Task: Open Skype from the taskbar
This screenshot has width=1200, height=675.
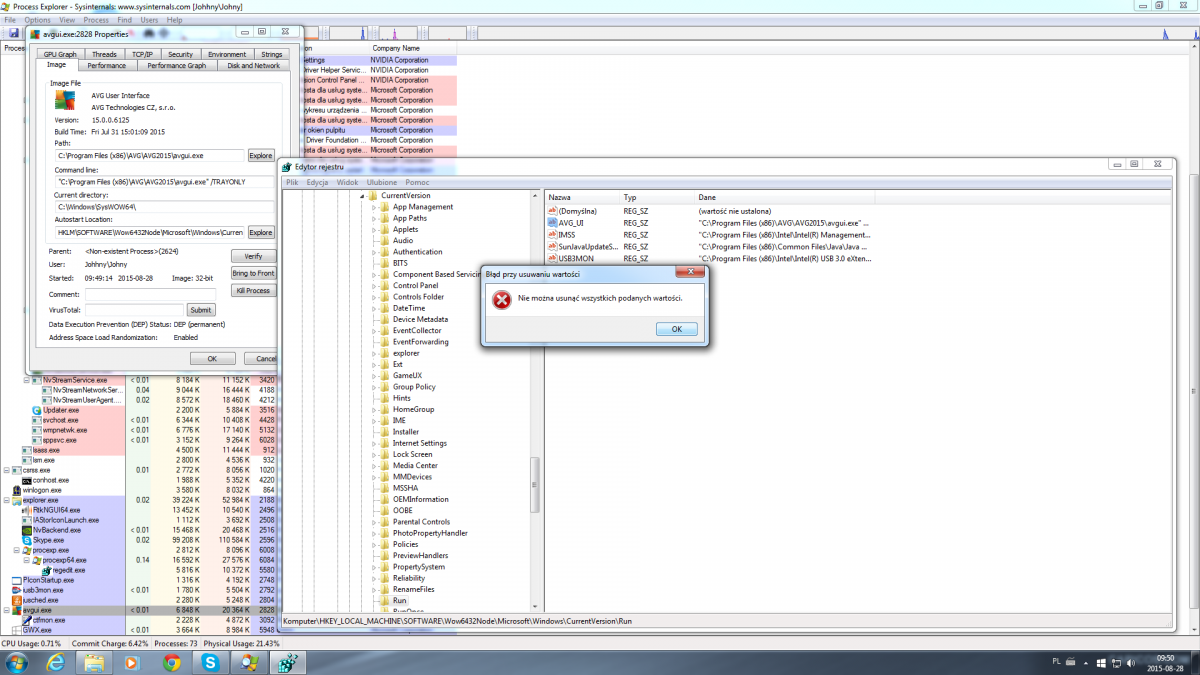Action: pyautogui.click(x=210, y=662)
